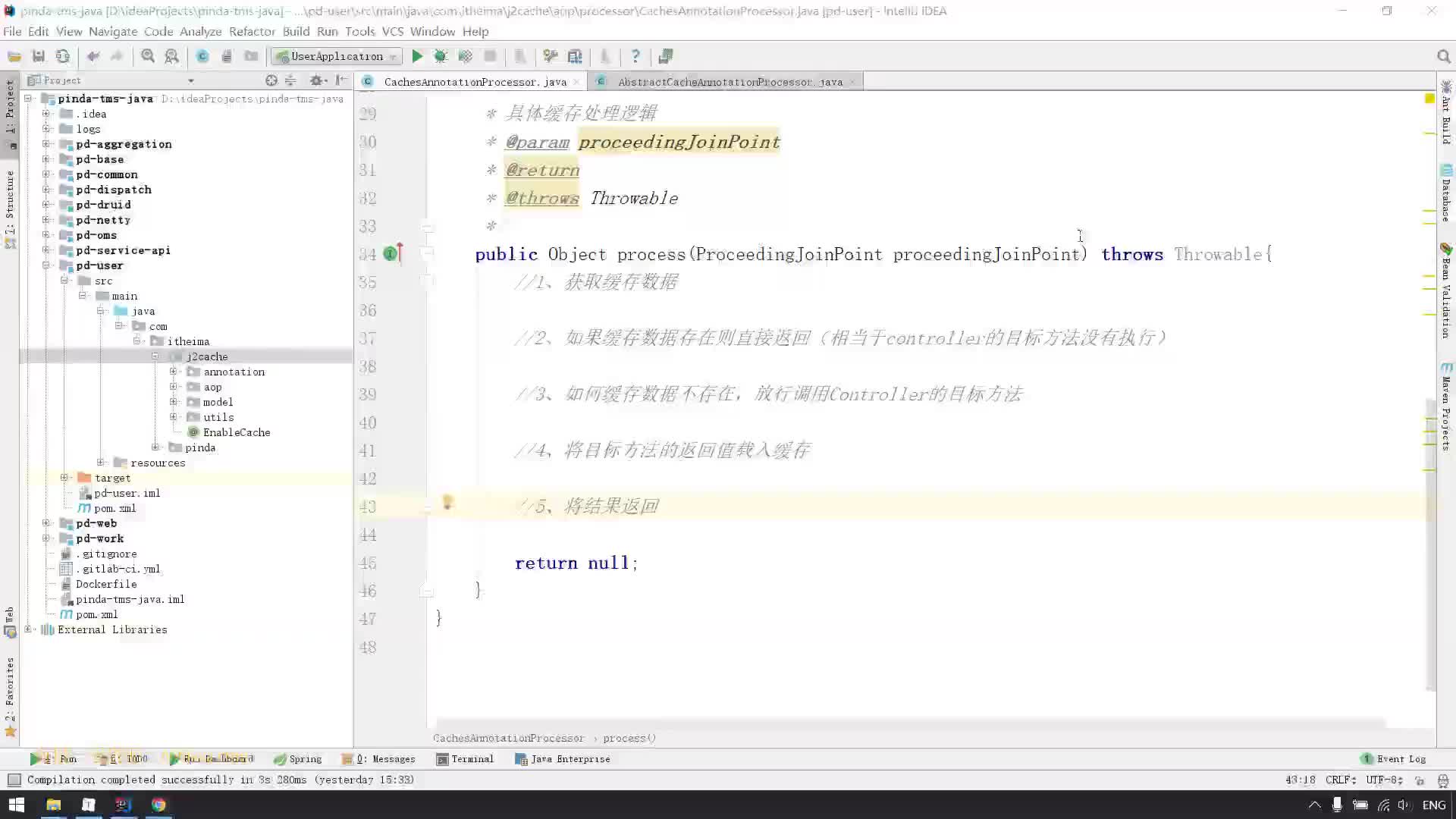Viewport: 1456px width, 819px height.
Task: Collapse the pd-user module
Action: click(x=45, y=265)
